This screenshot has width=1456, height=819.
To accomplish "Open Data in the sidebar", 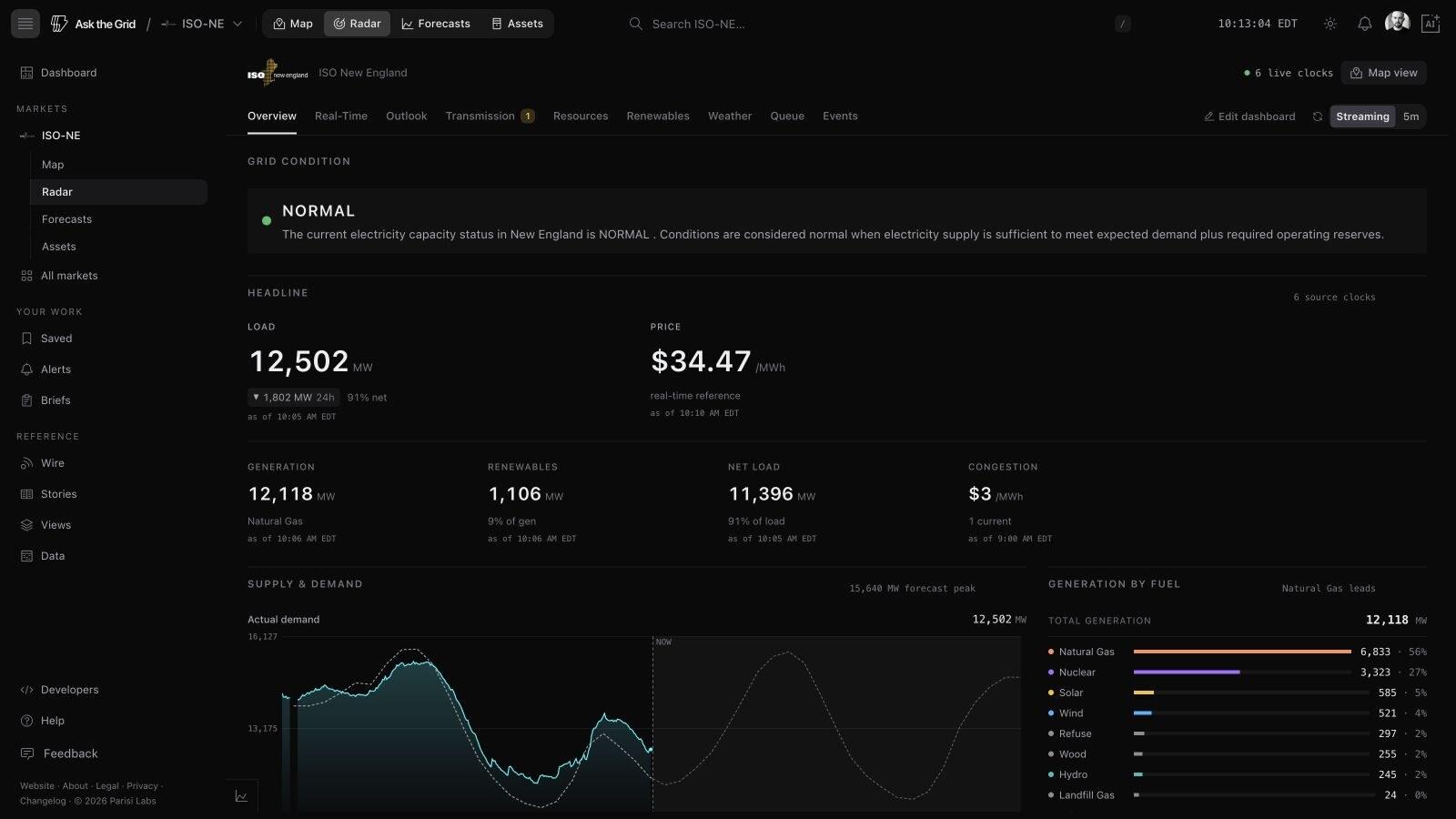I will 112,556.
